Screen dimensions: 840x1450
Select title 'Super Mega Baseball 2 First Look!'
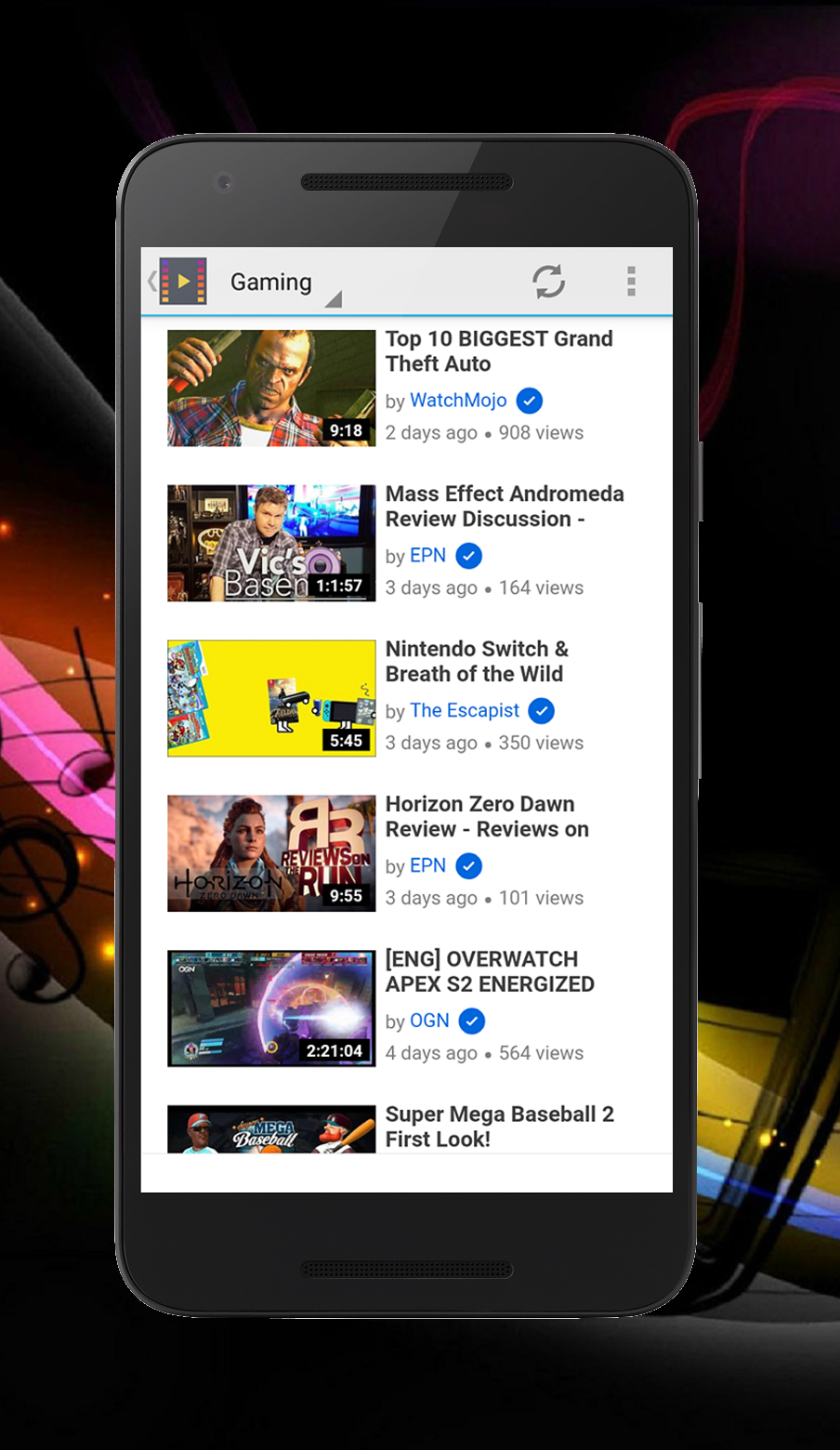pyautogui.click(x=500, y=1127)
